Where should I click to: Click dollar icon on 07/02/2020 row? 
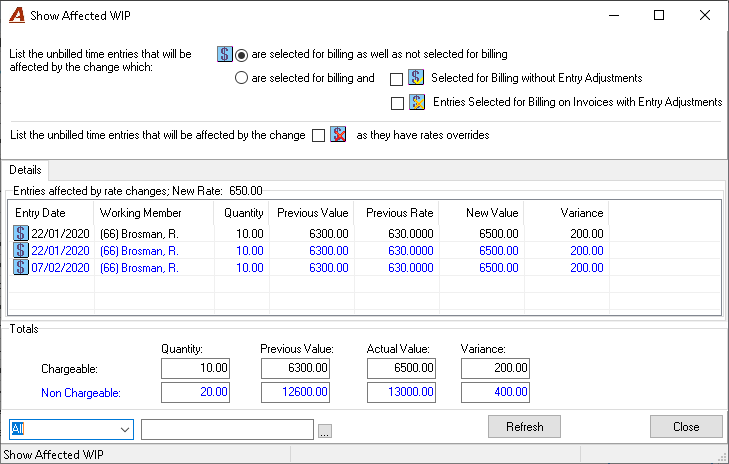(20, 267)
